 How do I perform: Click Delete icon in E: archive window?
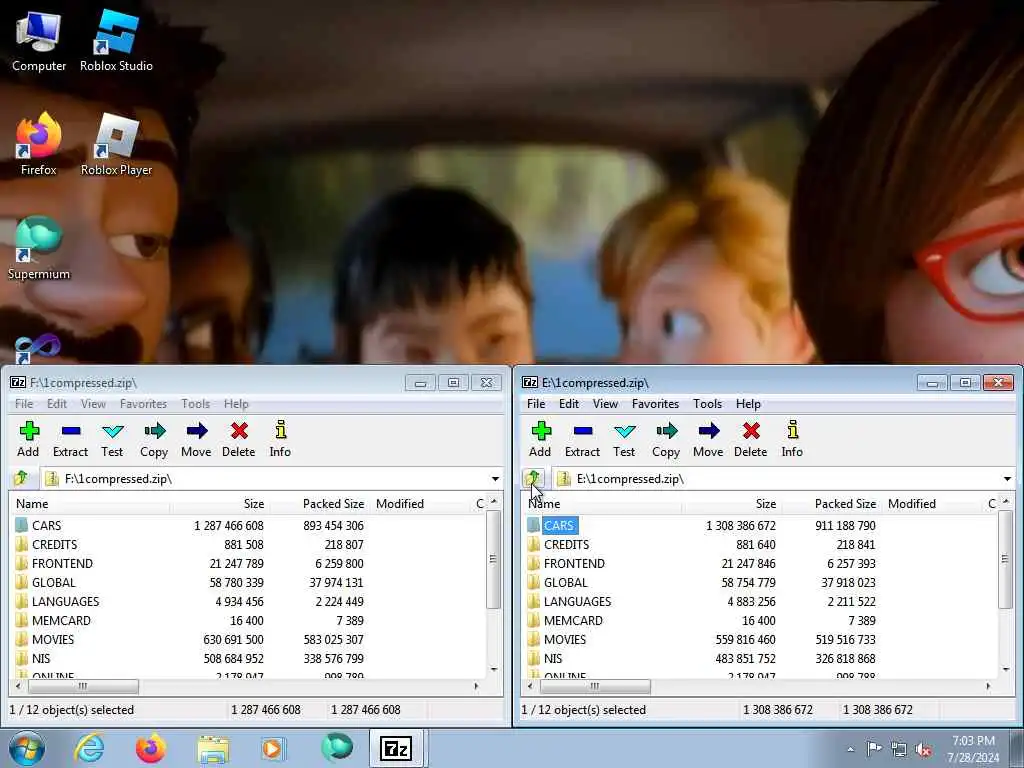(750, 439)
